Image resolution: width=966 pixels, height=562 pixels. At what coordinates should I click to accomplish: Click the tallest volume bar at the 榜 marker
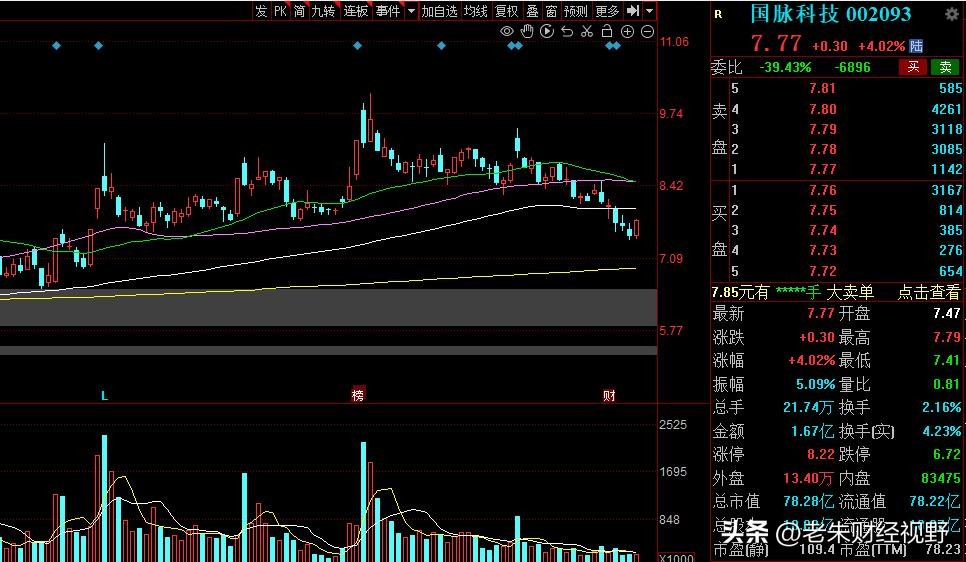pos(363,502)
